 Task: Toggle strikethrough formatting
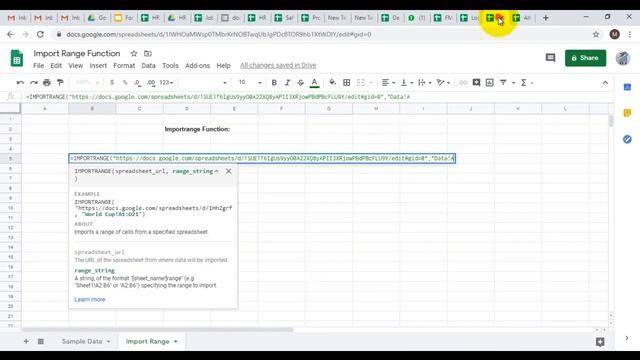[301, 82]
